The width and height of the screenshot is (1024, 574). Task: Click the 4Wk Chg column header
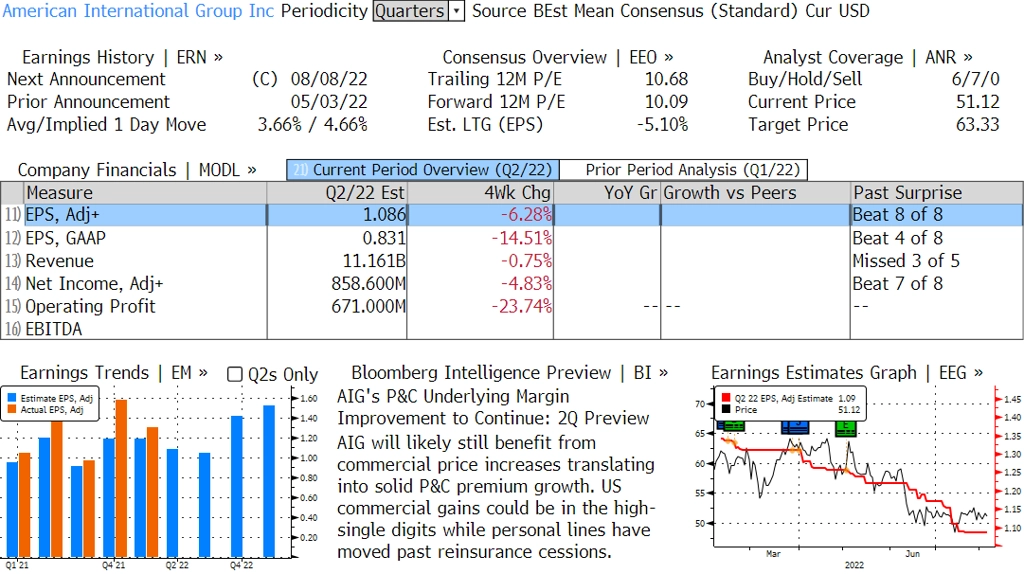[480, 193]
